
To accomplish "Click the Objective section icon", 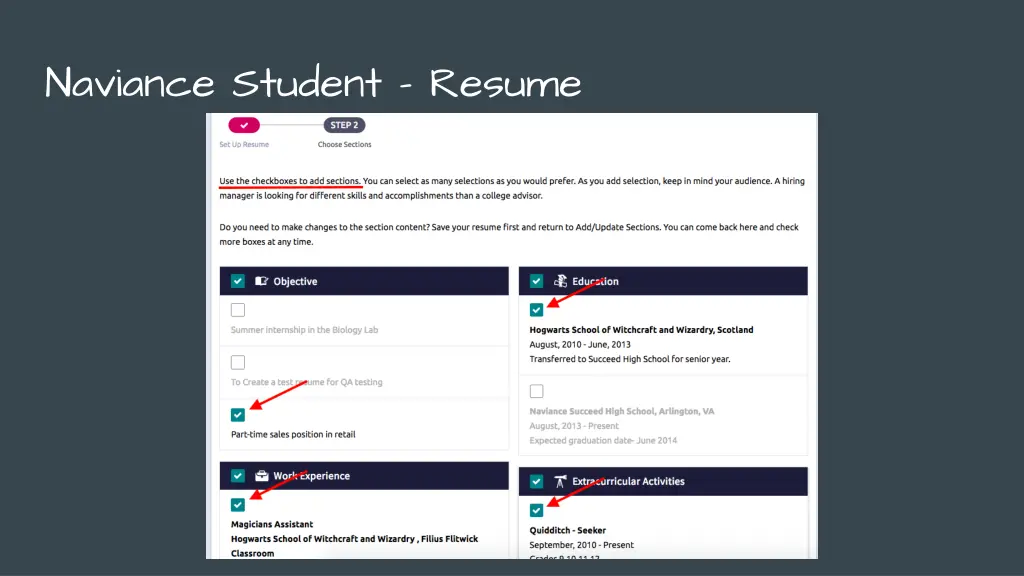I will (261, 281).
